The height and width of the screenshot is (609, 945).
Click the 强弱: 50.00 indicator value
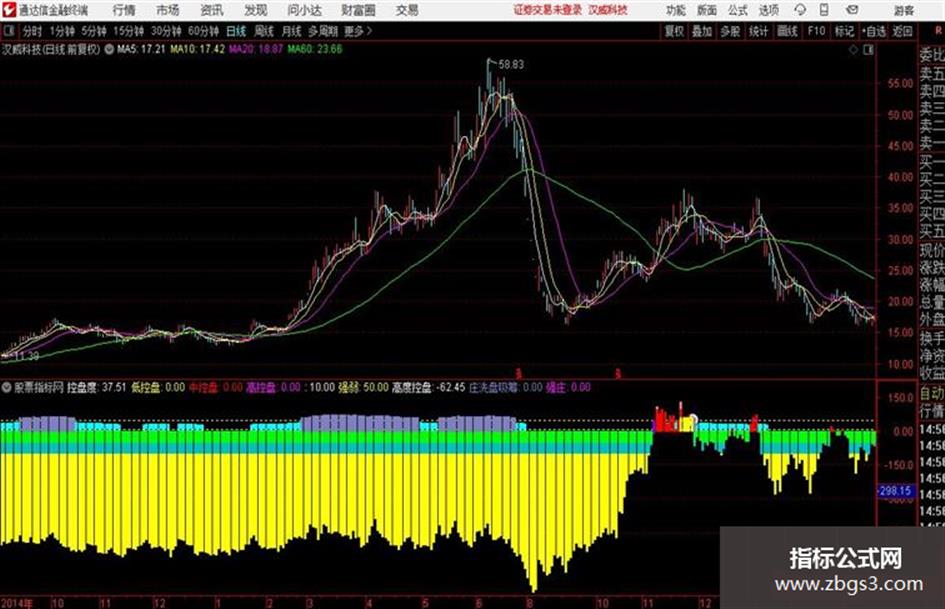pyautogui.click(x=363, y=388)
